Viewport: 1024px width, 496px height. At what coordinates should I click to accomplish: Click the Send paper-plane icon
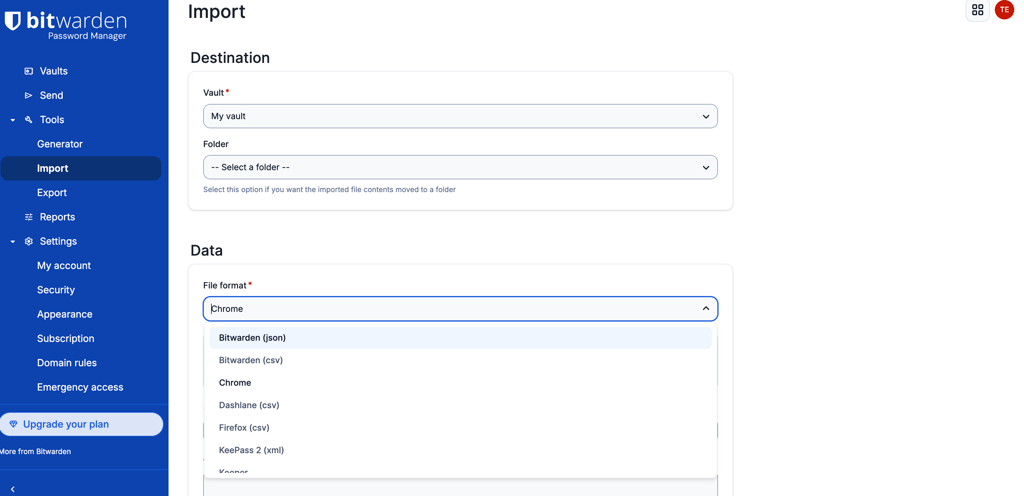pyautogui.click(x=28, y=95)
